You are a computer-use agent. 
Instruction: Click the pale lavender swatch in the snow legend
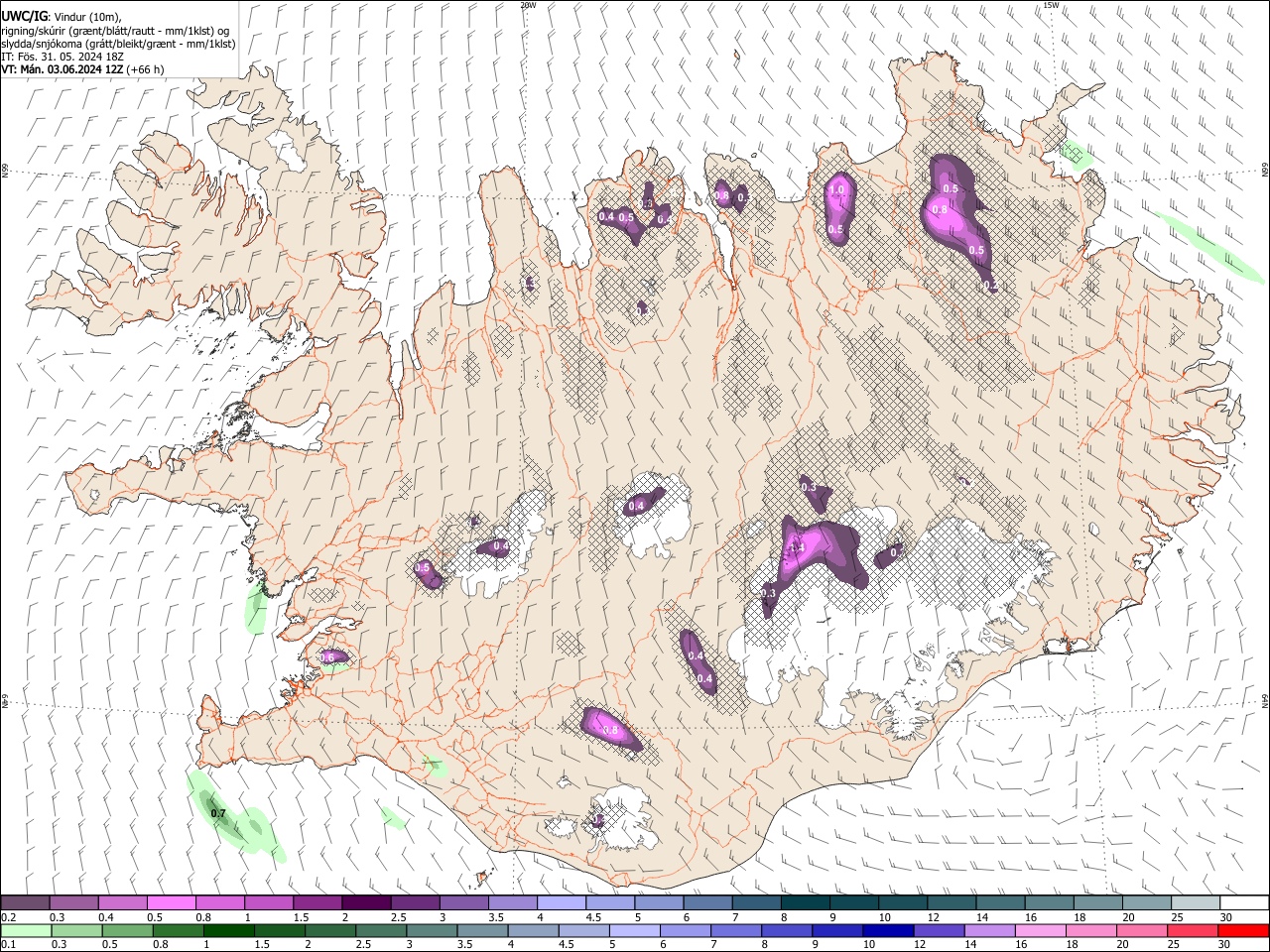561,903
